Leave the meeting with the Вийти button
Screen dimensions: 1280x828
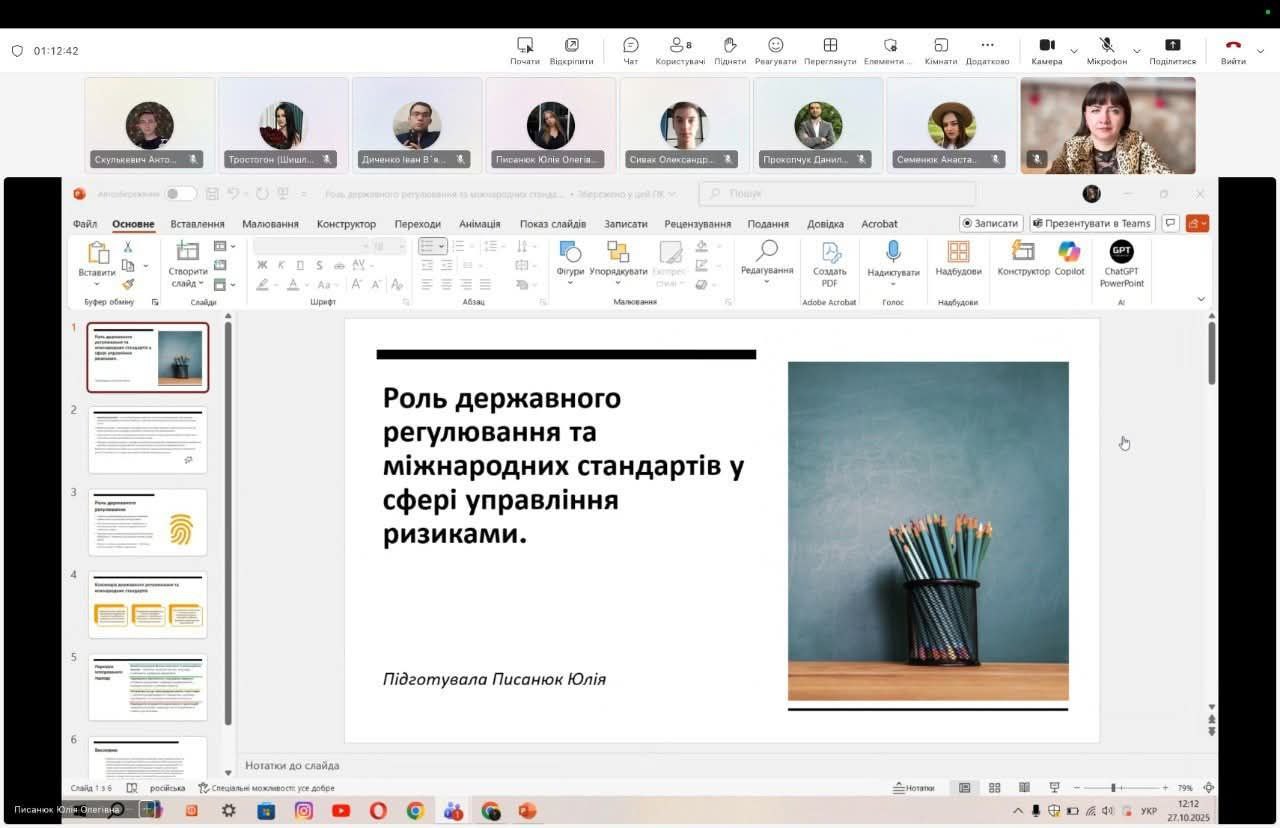point(1233,46)
